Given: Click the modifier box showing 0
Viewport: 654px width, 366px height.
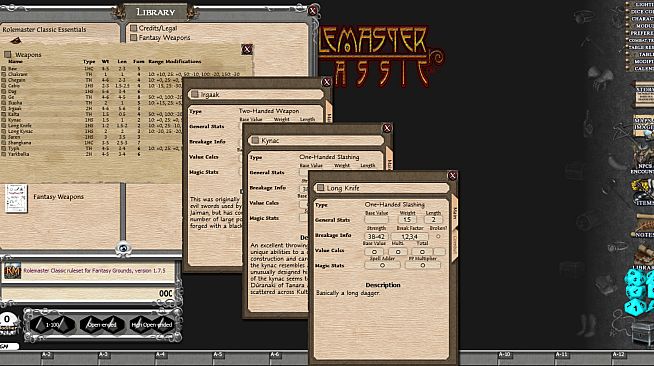Looking at the screenshot, I should (8, 320).
